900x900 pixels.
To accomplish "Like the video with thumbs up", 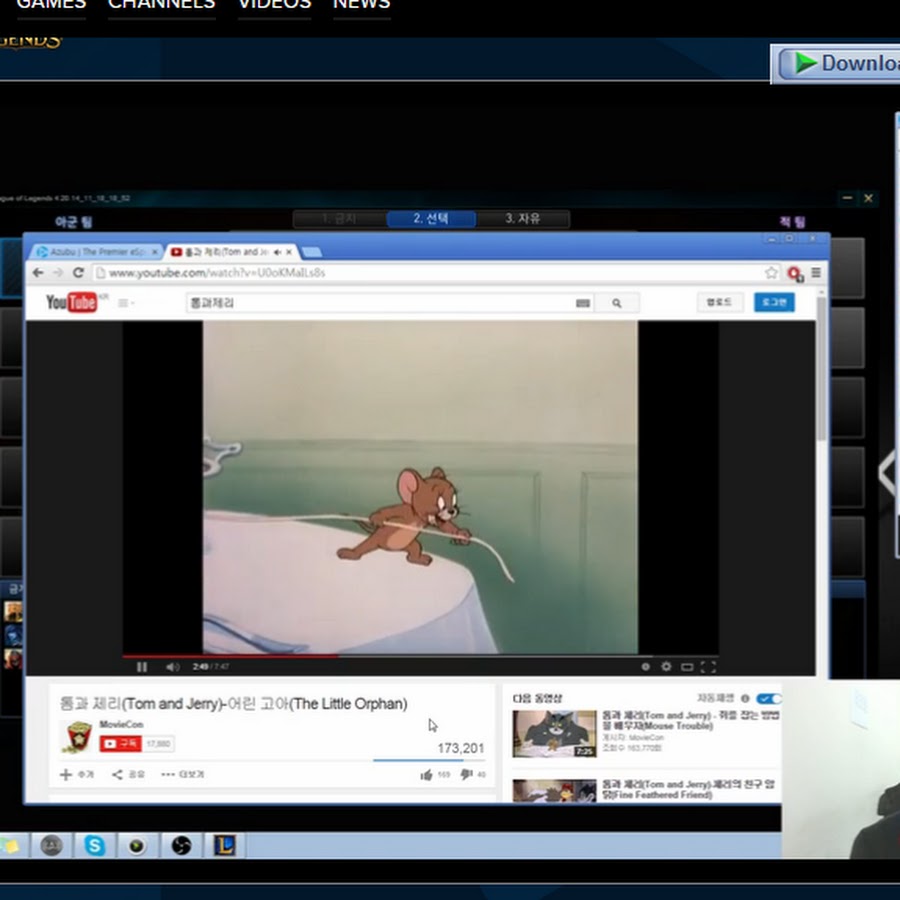I will click(426, 775).
